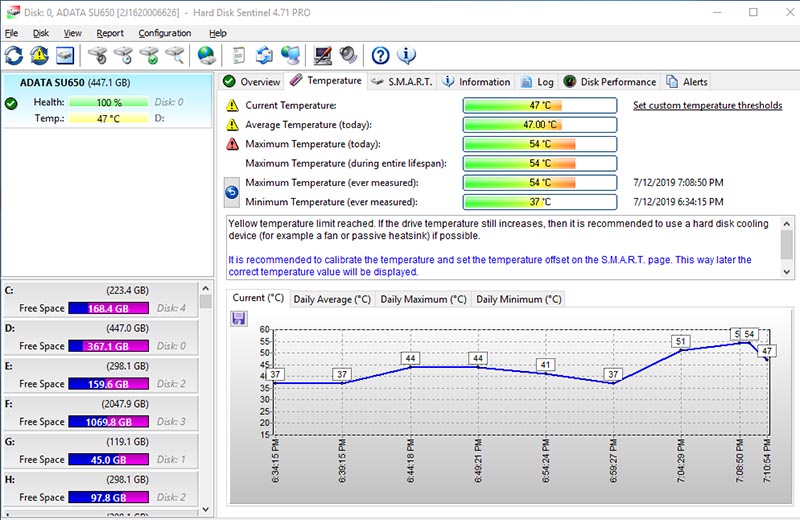Open the Report menu

pyautogui.click(x=110, y=33)
